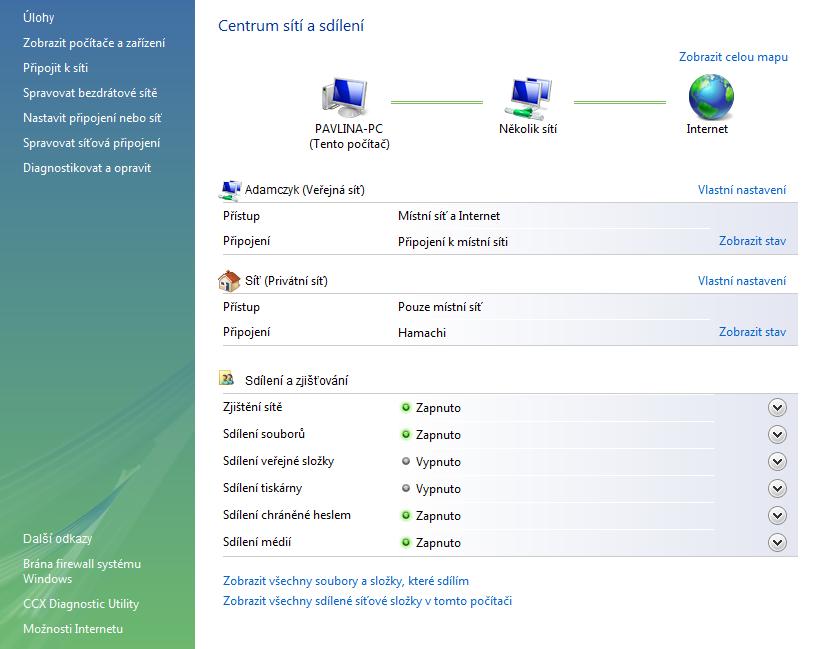The width and height of the screenshot is (825, 649).
Task: Click the PAVLINA-PC (Tento počítač) label
Action: tap(349, 136)
